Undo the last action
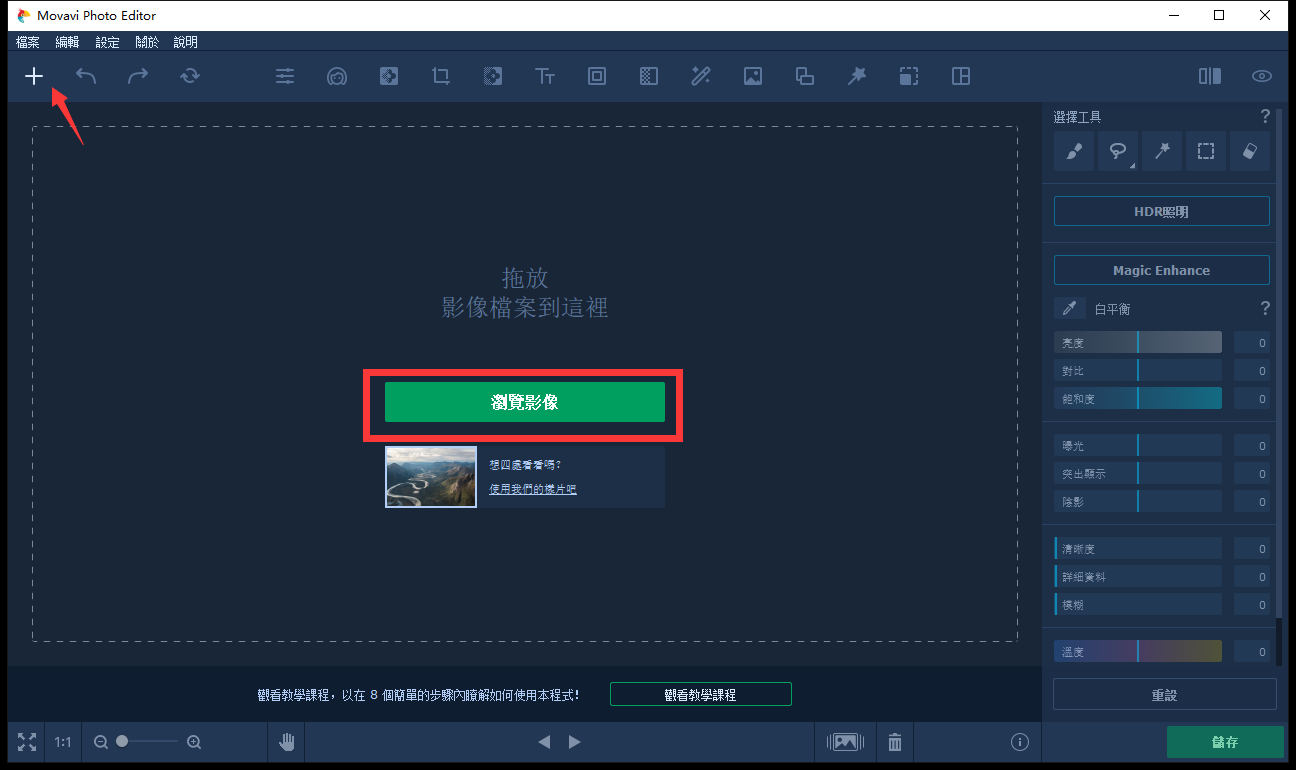The height and width of the screenshot is (770, 1296). (86, 76)
